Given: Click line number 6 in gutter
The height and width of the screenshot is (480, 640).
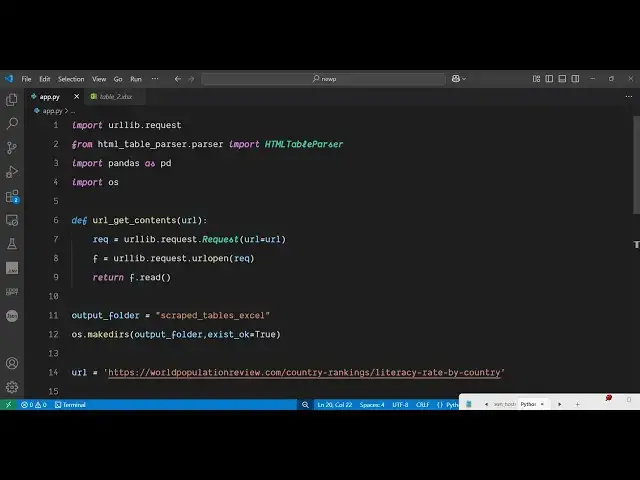Looking at the screenshot, I should [x=56, y=220].
